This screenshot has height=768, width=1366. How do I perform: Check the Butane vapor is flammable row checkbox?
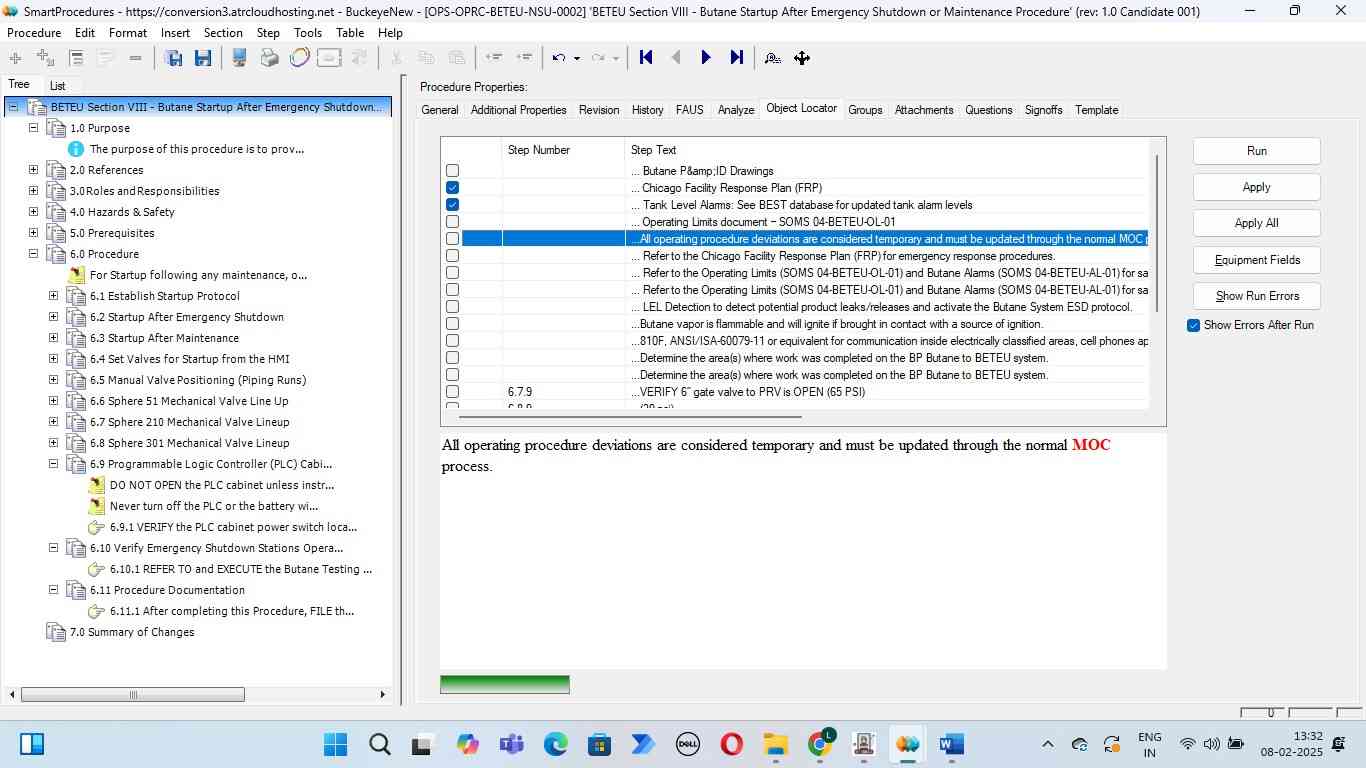tap(453, 324)
